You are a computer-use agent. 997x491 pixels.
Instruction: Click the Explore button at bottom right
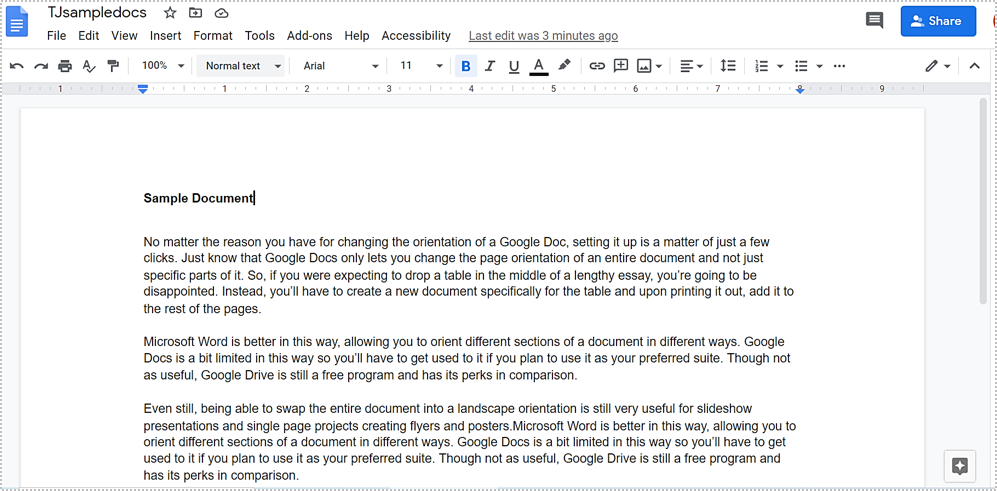click(x=960, y=466)
